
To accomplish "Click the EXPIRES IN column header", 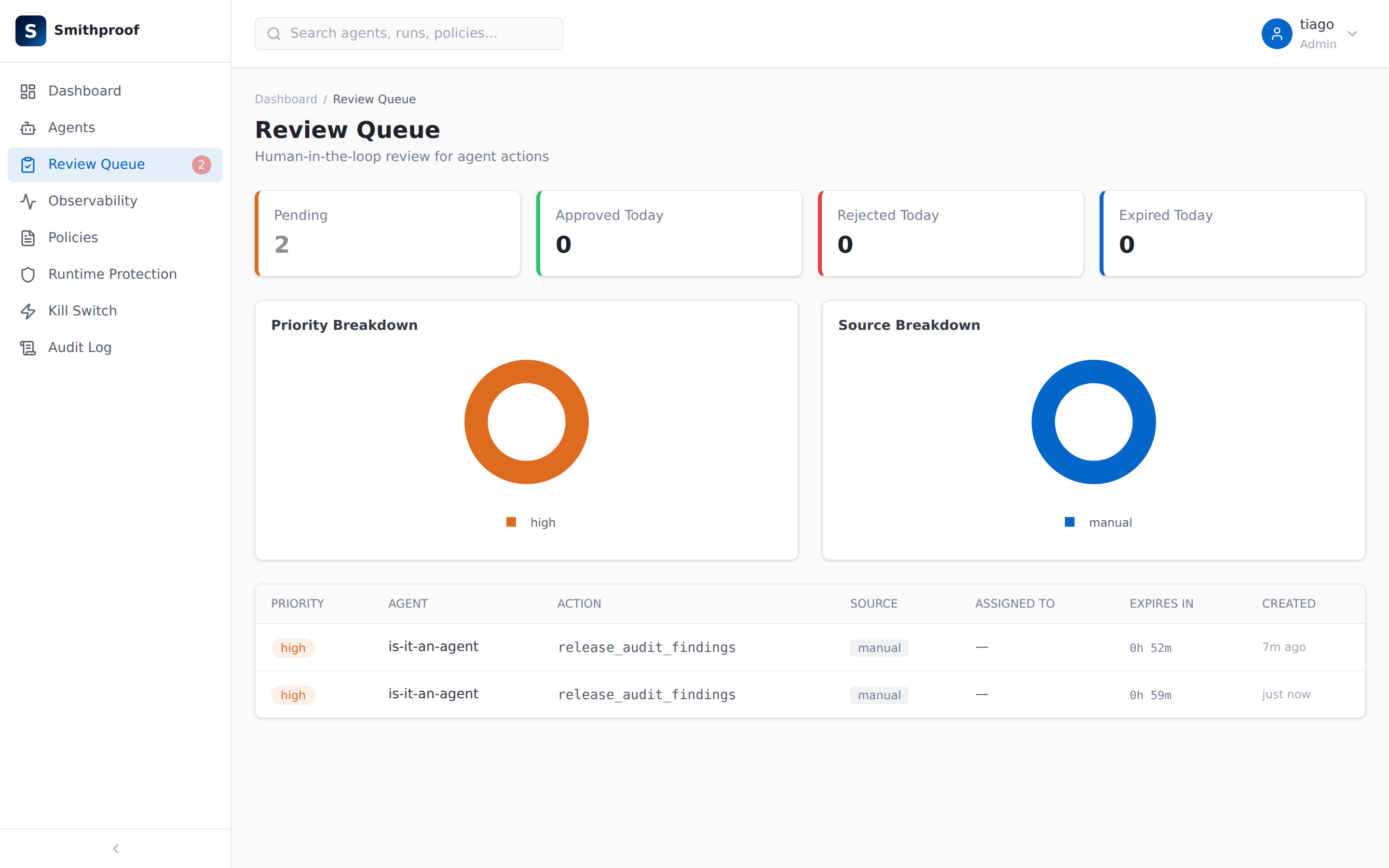I will click(1161, 604).
